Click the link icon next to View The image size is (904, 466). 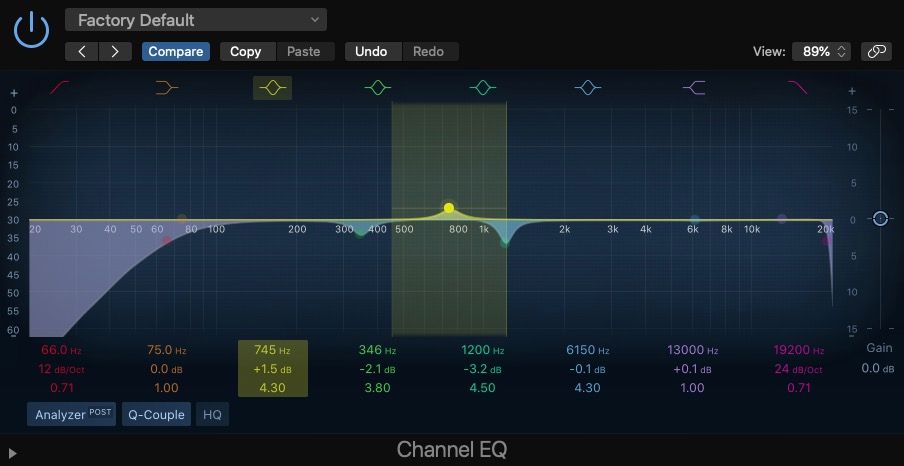pos(877,51)
